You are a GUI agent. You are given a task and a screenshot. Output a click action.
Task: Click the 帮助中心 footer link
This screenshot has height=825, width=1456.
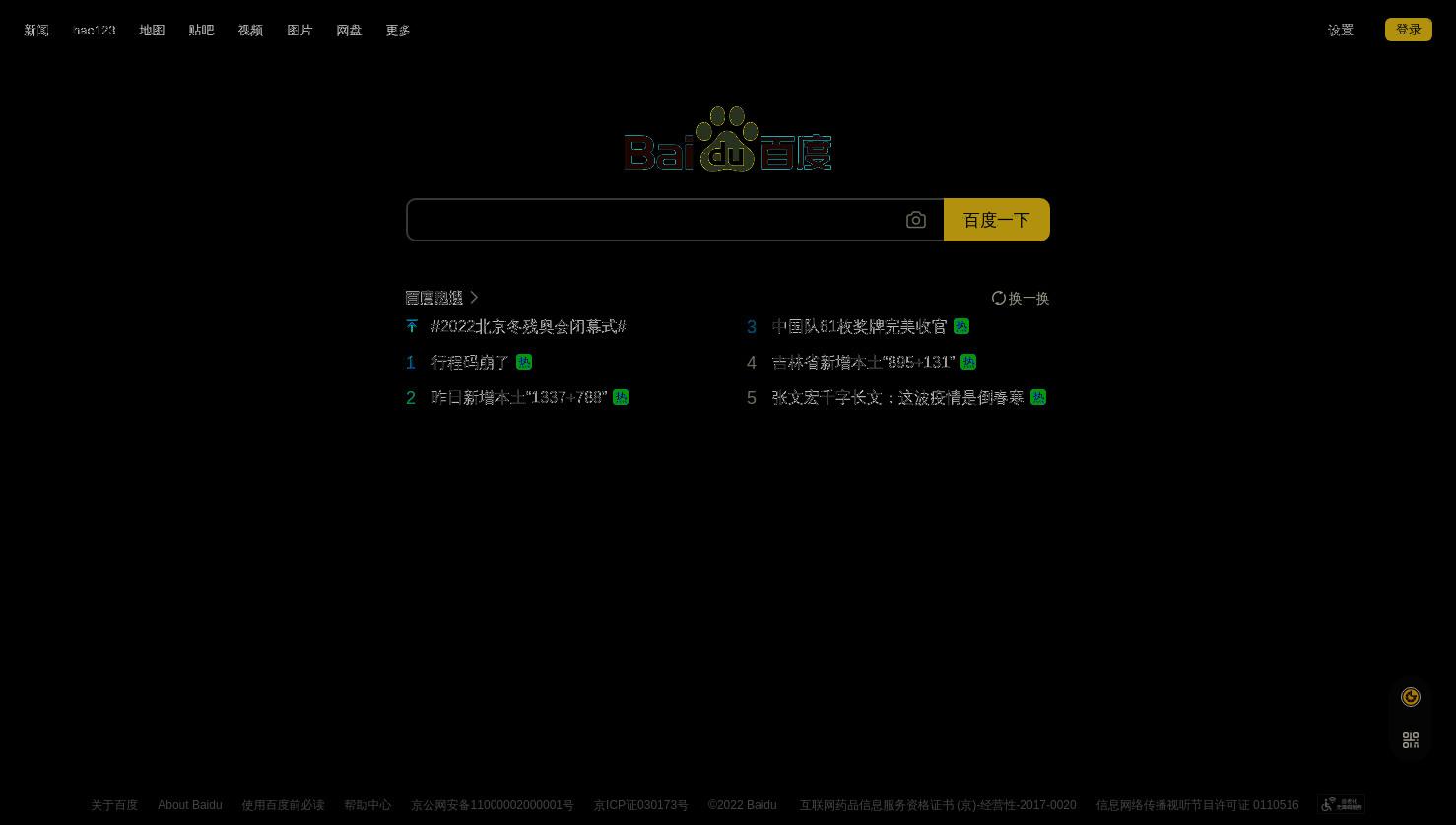(367, 805)
